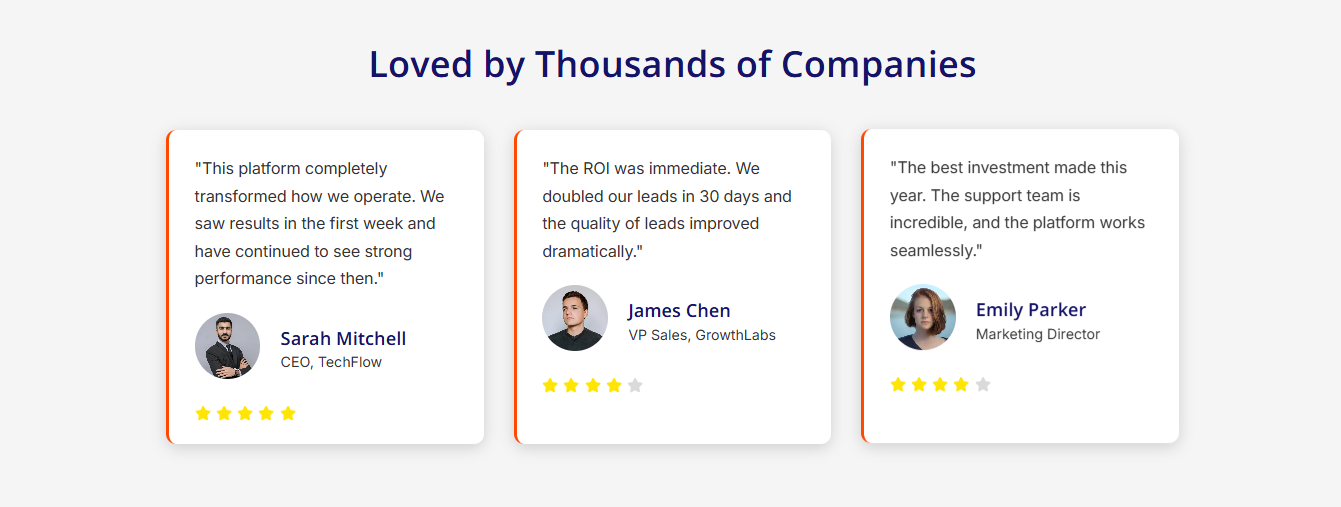Click Sarah Mitchell's profile photo
This screenshot has height=507, width=1341.
[227, 346]
